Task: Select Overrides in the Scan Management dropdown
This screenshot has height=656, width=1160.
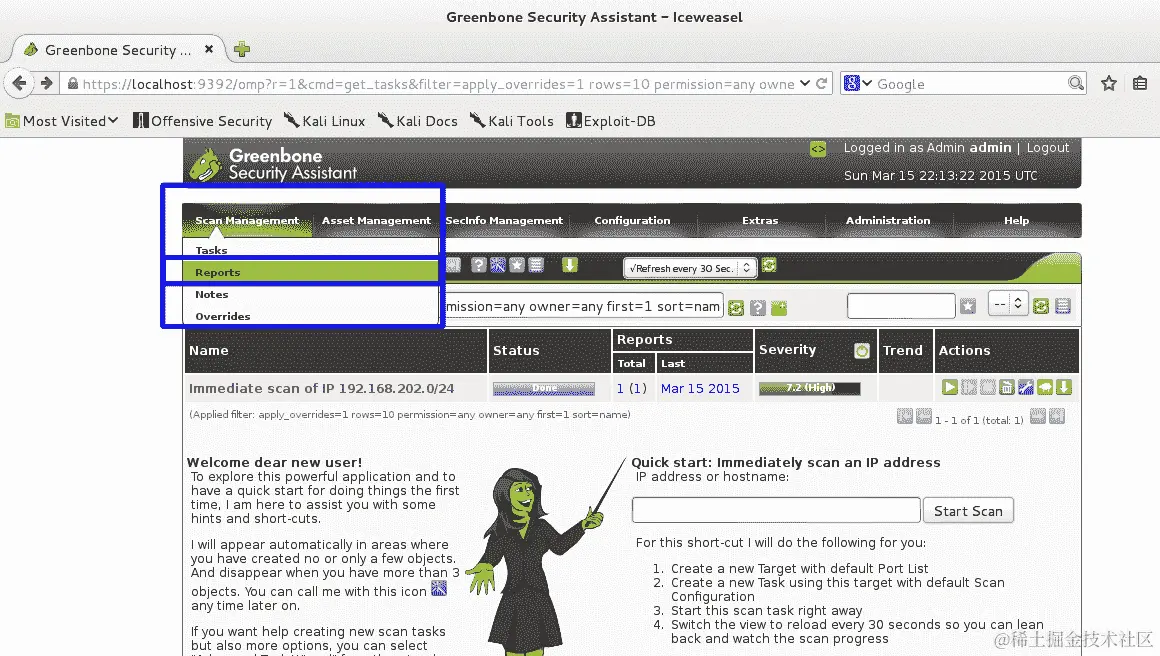Action: pos(311,316)
